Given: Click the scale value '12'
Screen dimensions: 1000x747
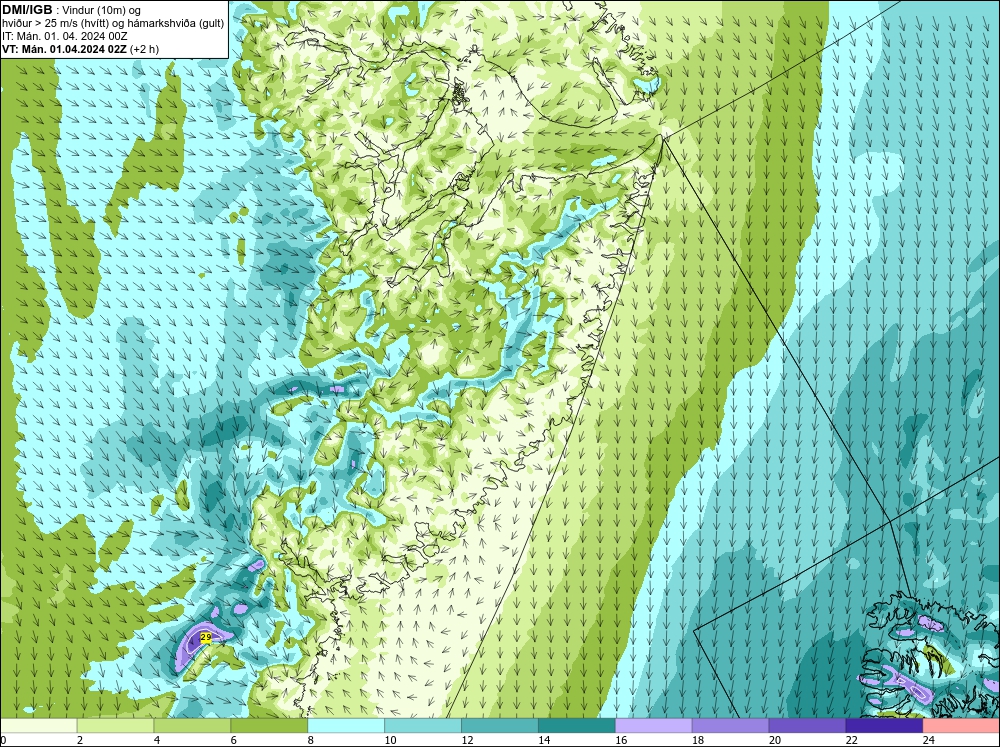Looking at the screenshot, I should (x=467, y=740).
